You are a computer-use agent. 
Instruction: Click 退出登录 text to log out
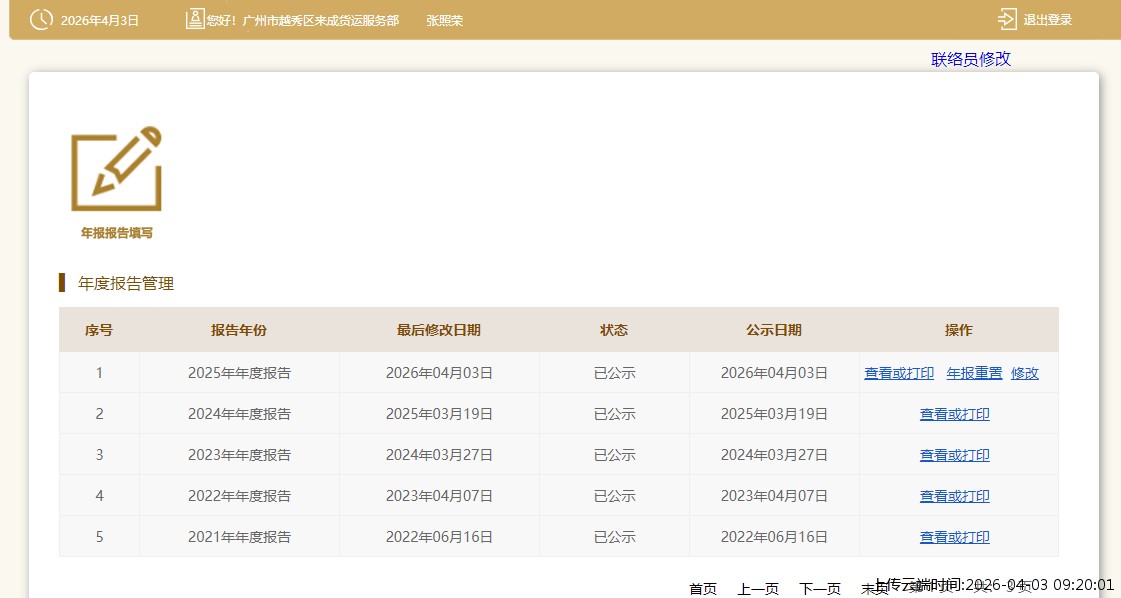pyautogui.click(x=1047, y=20)
